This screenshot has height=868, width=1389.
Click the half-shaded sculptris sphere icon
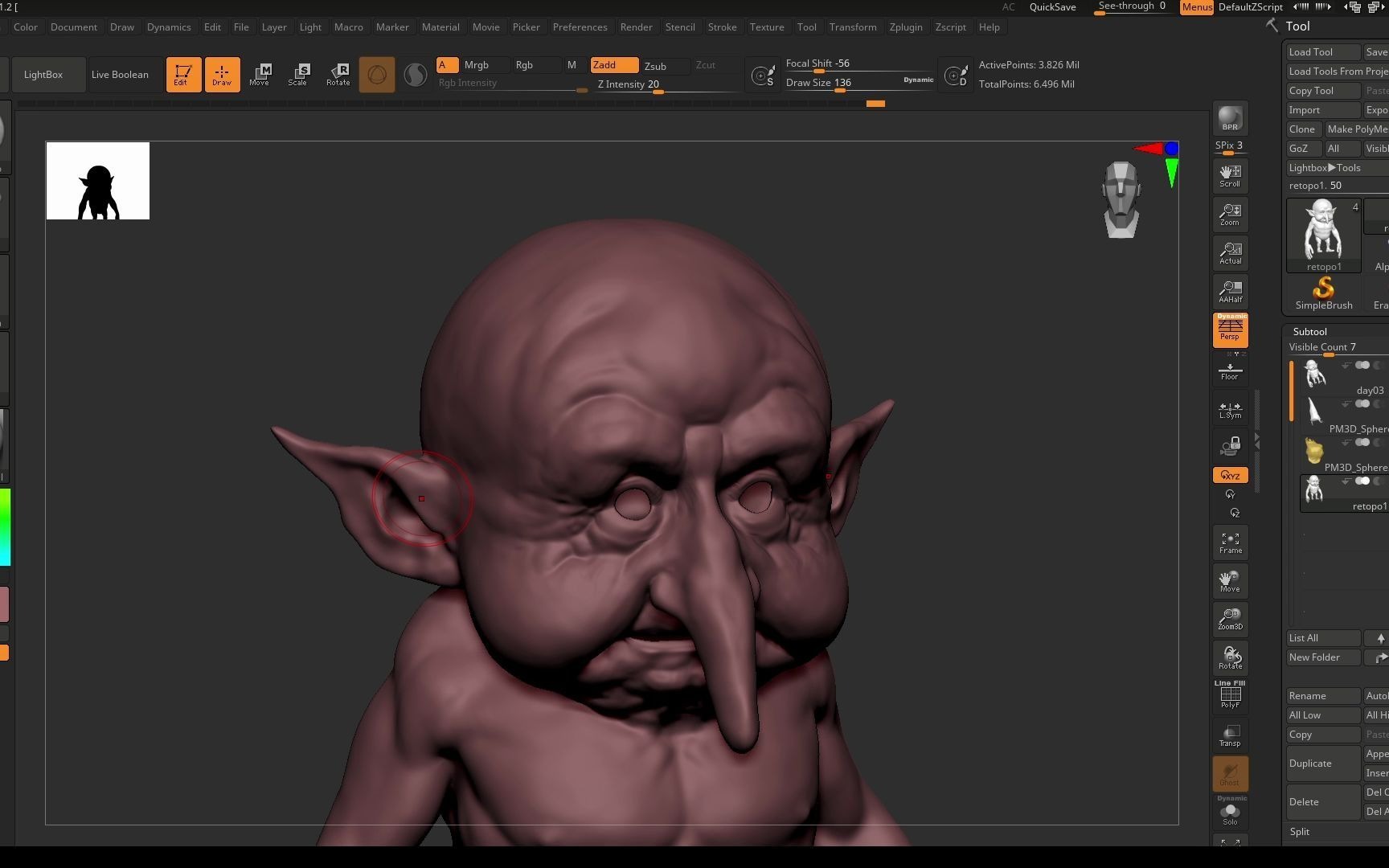(x=415, y=75)
